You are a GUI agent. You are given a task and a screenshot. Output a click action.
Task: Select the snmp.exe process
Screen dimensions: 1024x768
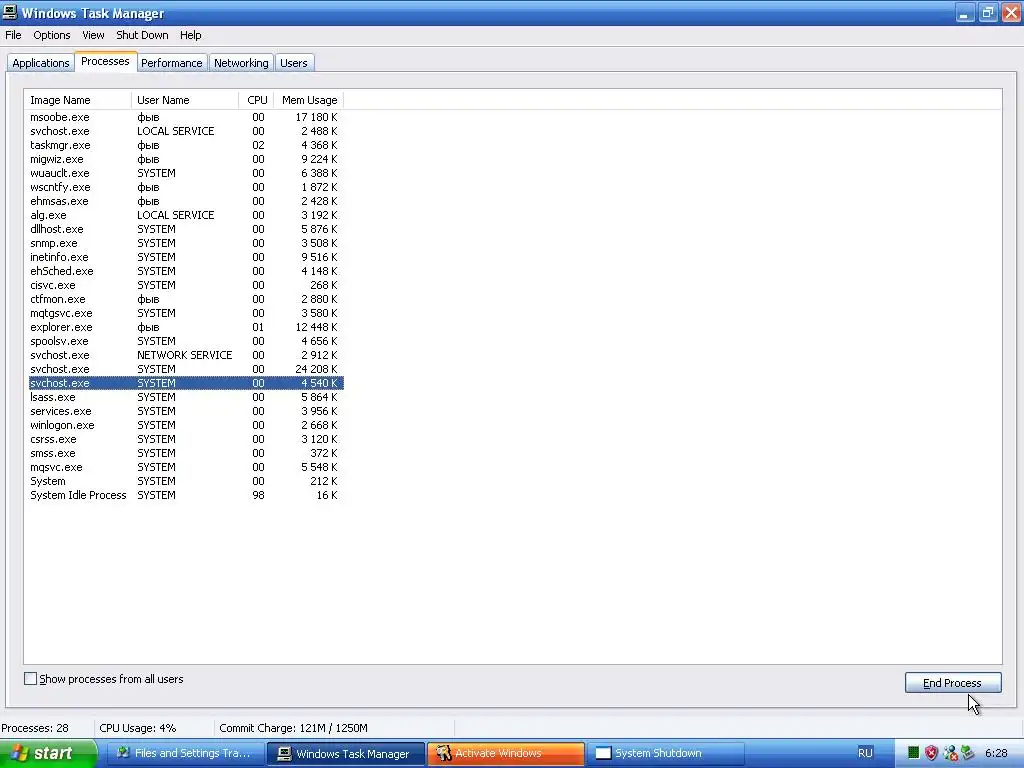pyautogui.click(x=185, y=243)
